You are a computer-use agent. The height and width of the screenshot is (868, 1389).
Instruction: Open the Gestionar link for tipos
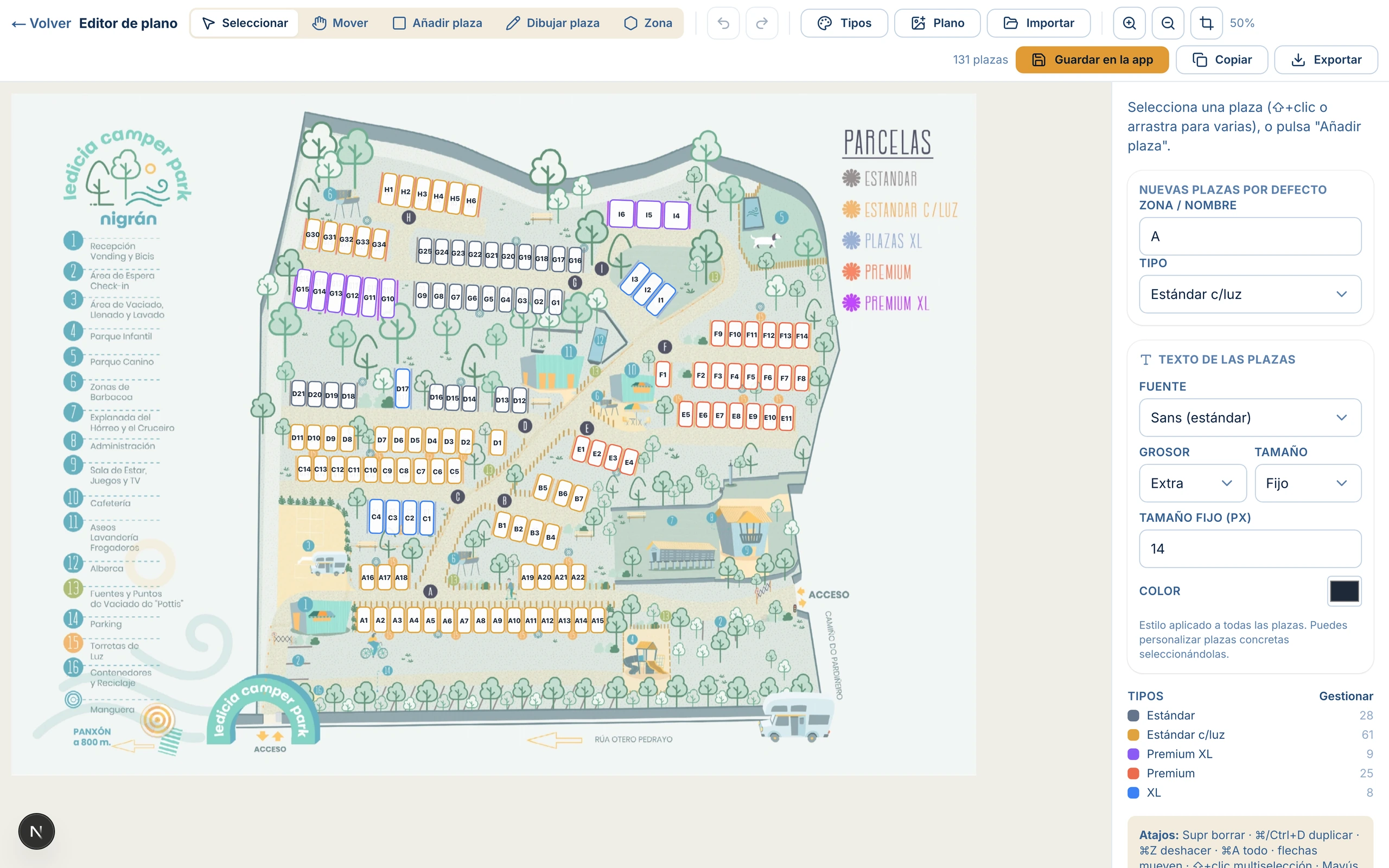(1346, 696)
